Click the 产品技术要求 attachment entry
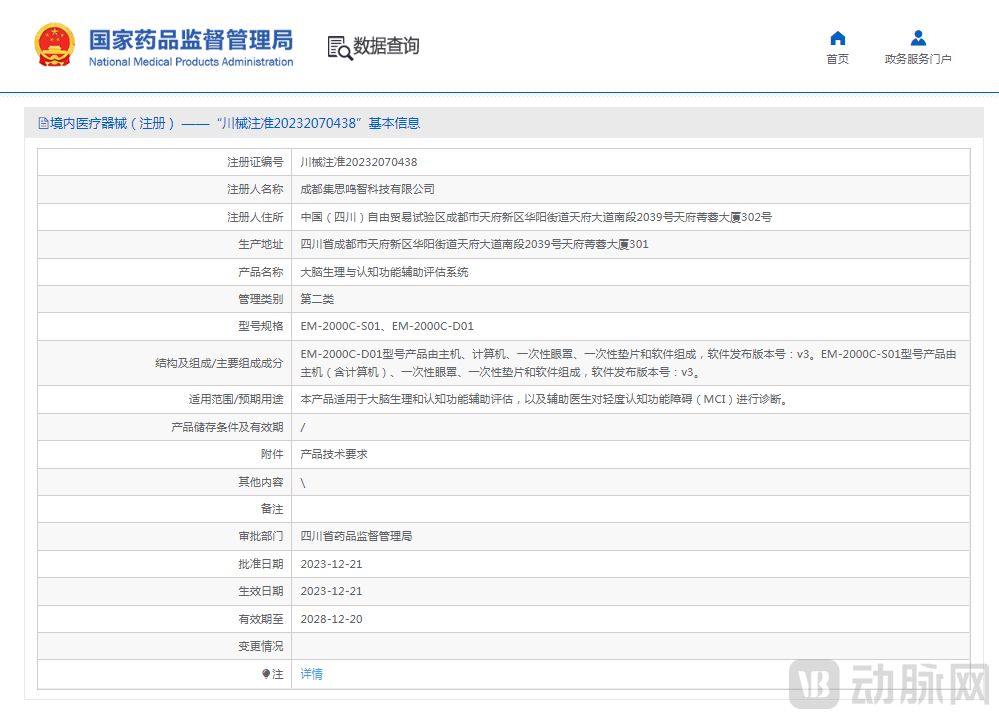This screenshot has height=719, width=999. (x=335, y=454)
